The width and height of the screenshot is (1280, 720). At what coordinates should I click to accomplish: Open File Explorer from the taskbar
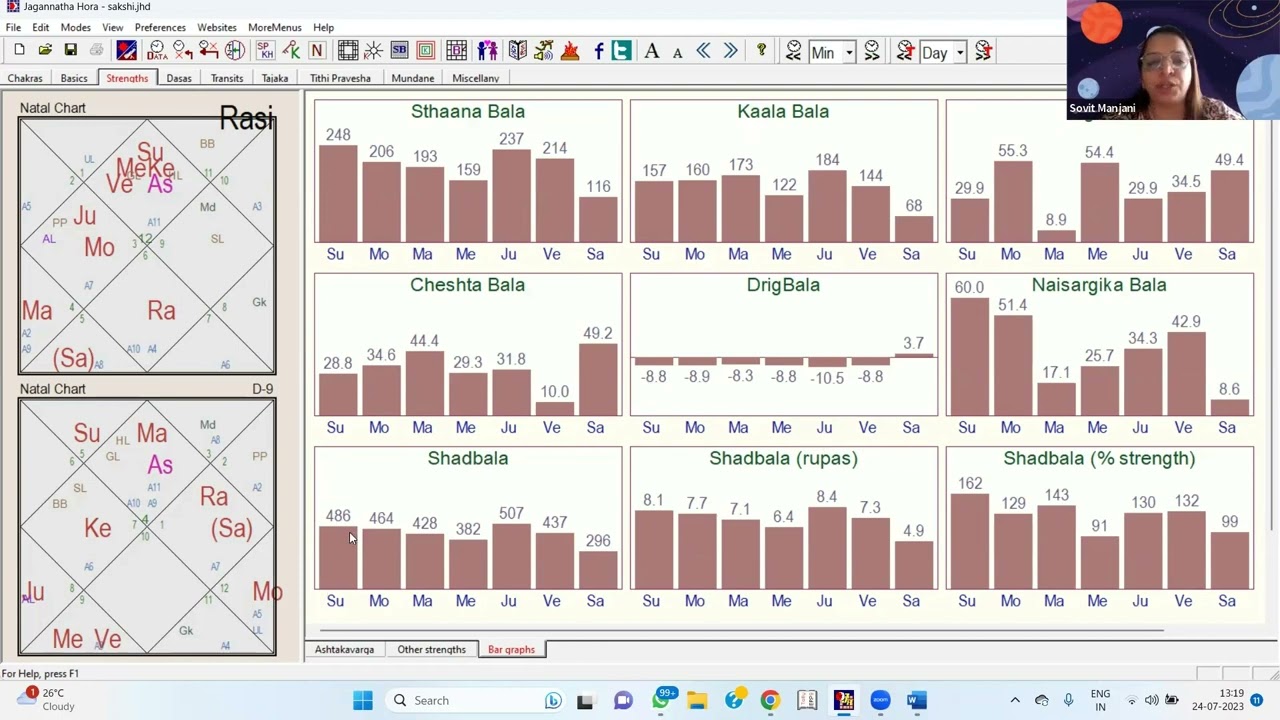pyautogui.click(x=697, y=700)
